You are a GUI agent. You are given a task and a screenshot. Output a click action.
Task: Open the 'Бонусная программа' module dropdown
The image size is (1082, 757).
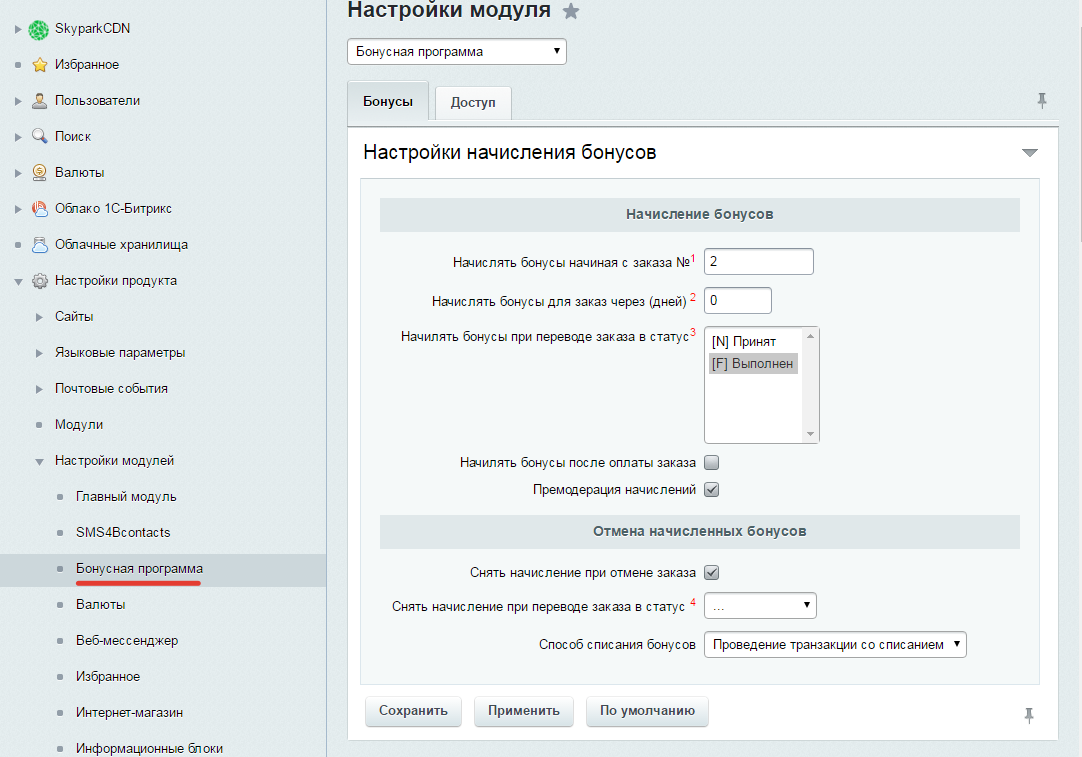(x=455, y=51)
